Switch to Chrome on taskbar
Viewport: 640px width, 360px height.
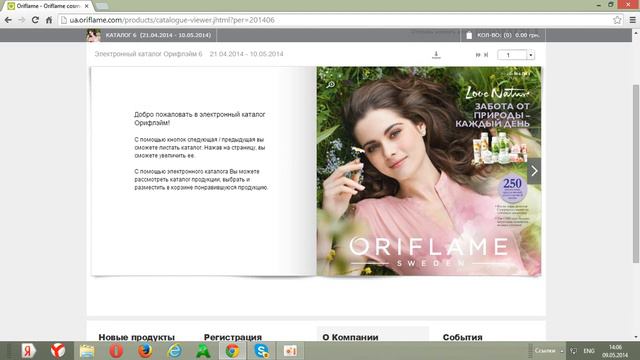pos(232,351)
